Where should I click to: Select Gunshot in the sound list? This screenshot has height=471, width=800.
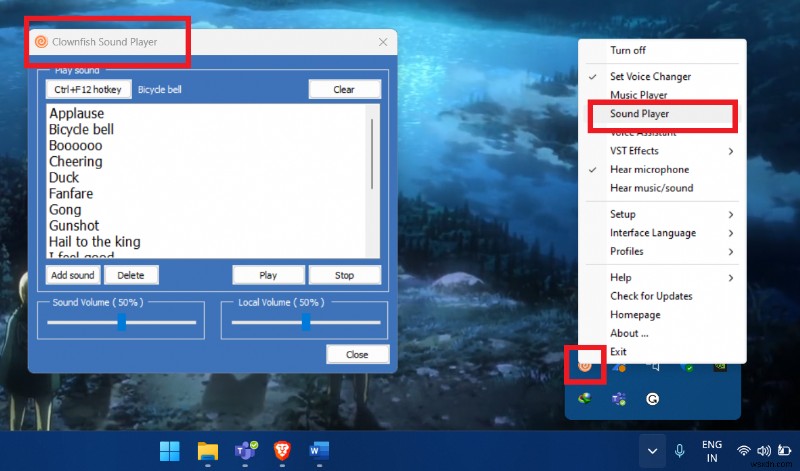pyautogui.click(x=74, y=226)
